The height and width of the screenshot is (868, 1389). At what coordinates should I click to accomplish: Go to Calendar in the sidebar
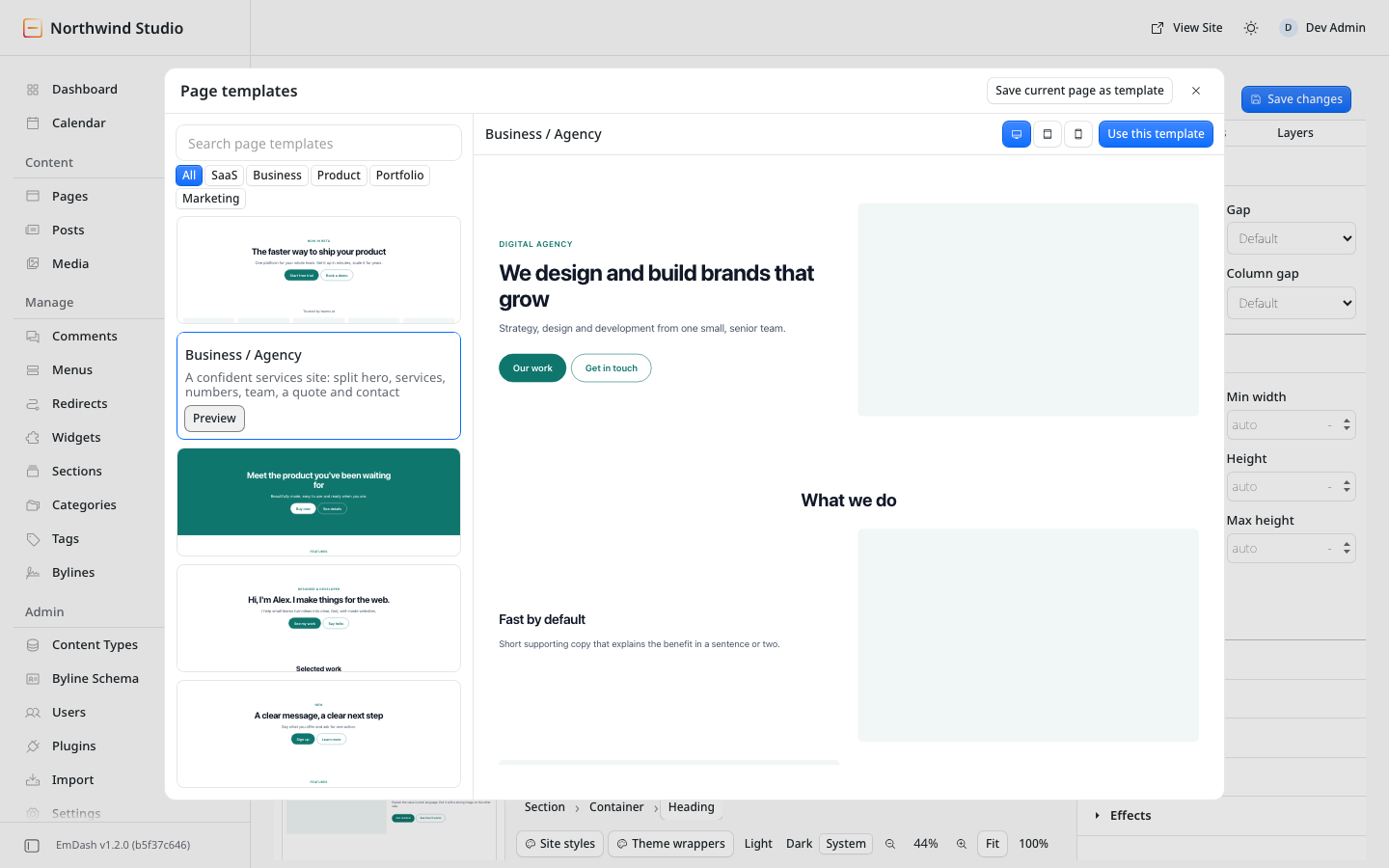pos(79,123)
